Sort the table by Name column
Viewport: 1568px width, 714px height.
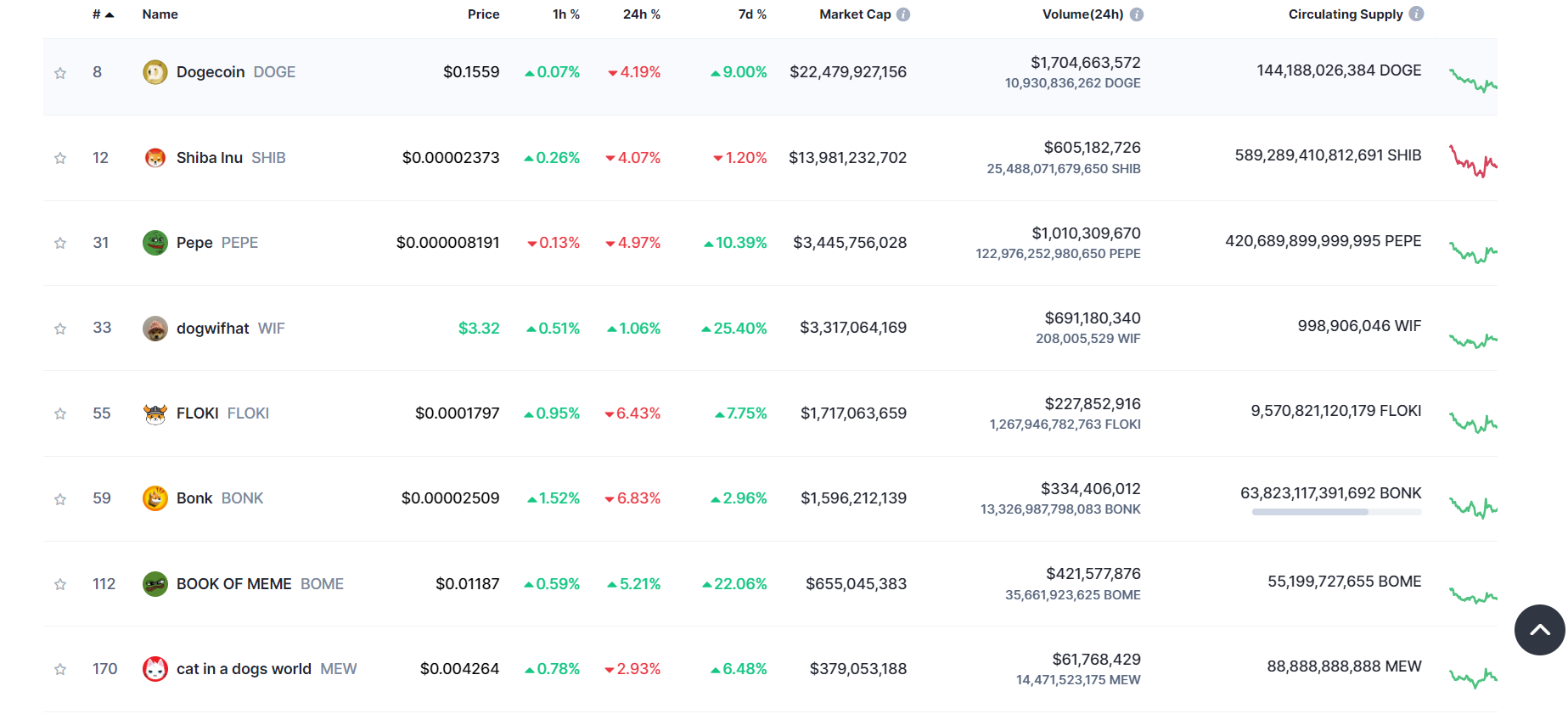coord(160,14)
